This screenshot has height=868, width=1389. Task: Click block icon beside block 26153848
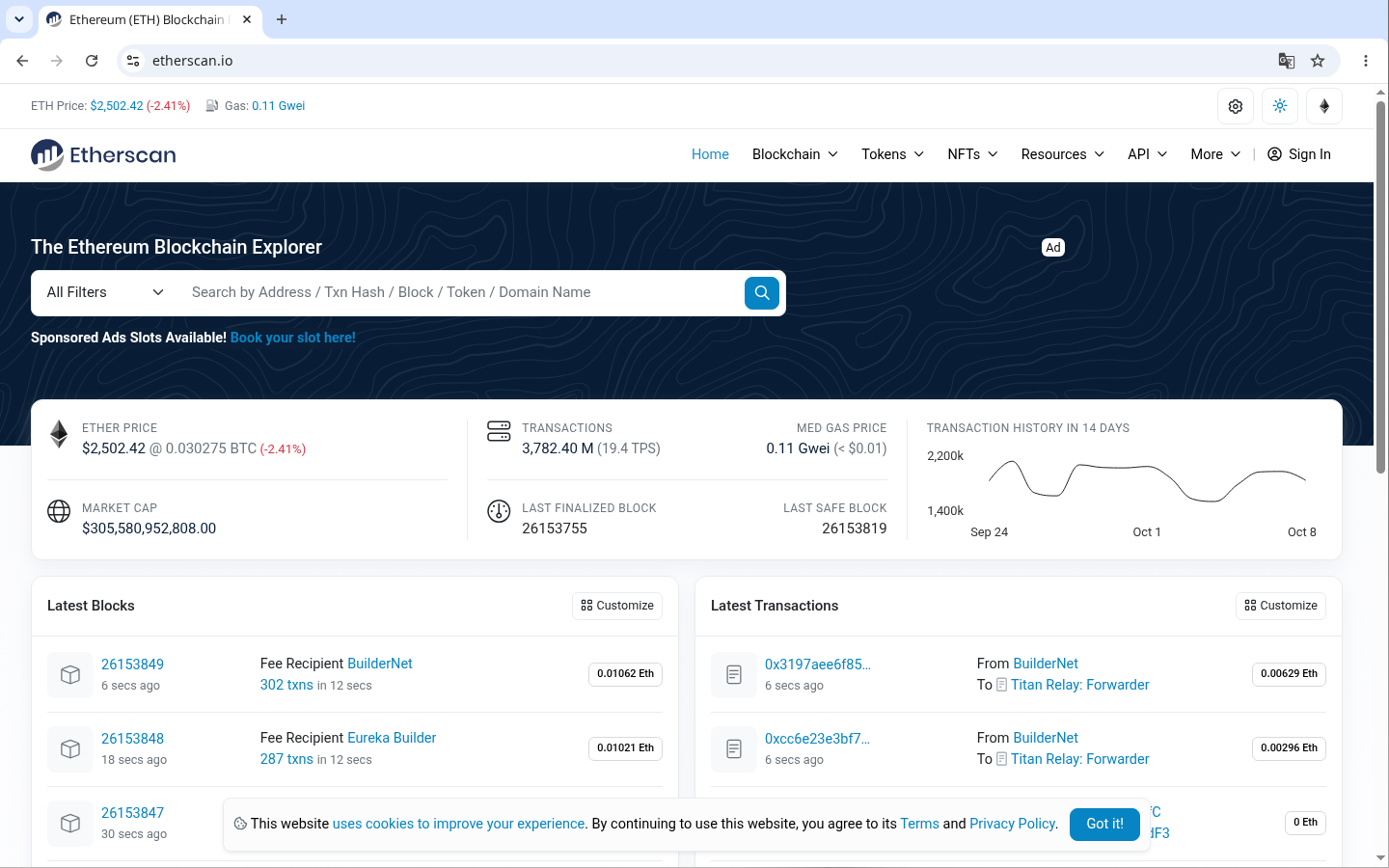[x=70, y=748]
